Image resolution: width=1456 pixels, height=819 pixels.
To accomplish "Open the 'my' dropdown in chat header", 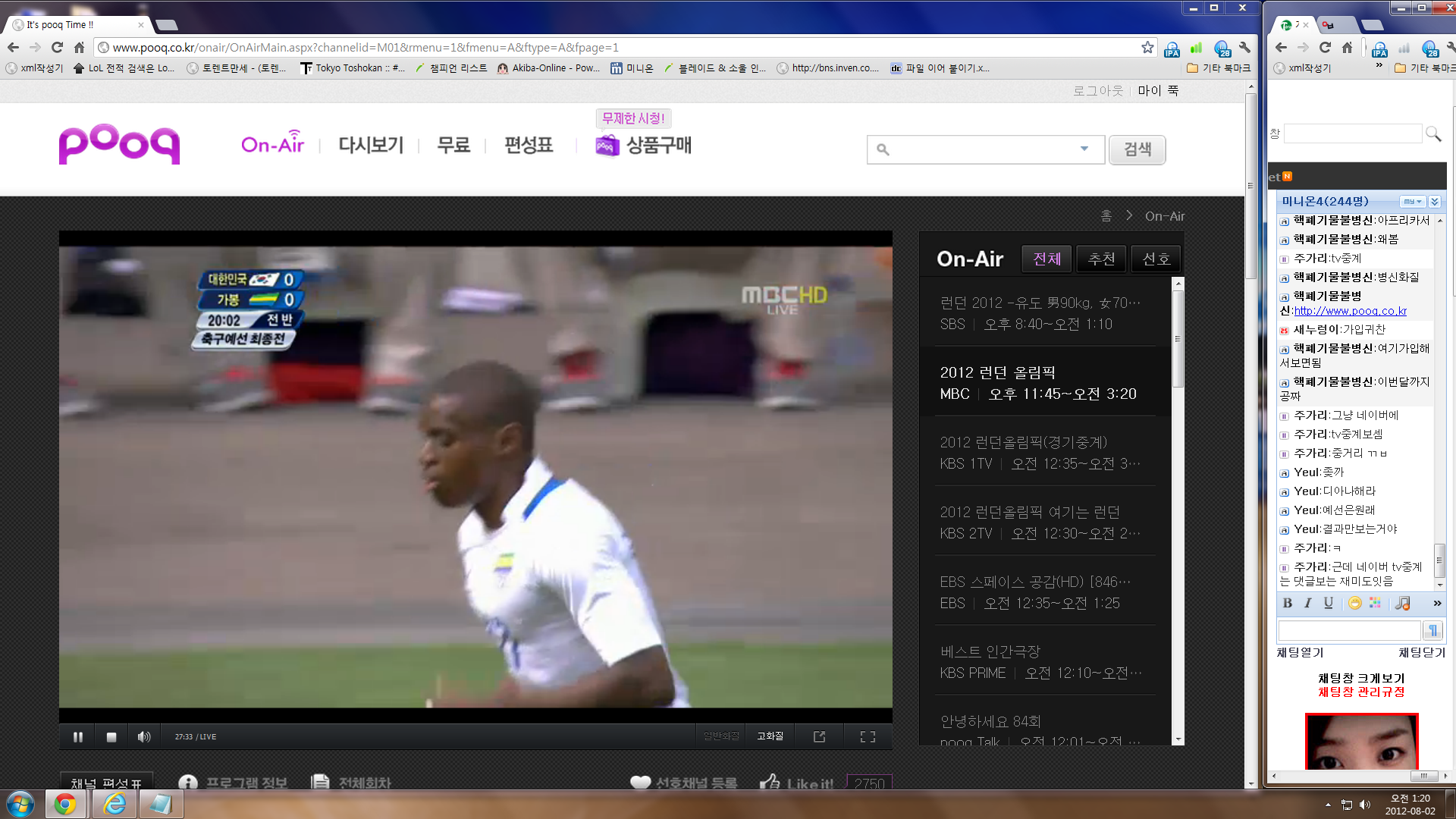I will [1411, 202].
